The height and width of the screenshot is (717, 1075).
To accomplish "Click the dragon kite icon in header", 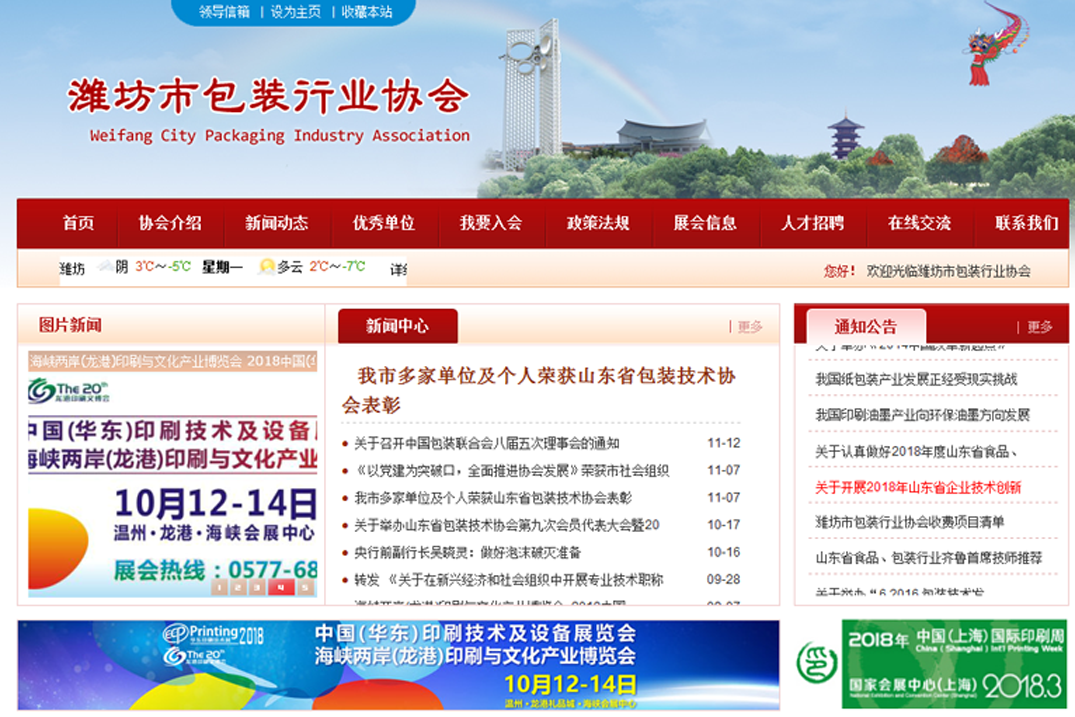I will (x=995, y=45).
